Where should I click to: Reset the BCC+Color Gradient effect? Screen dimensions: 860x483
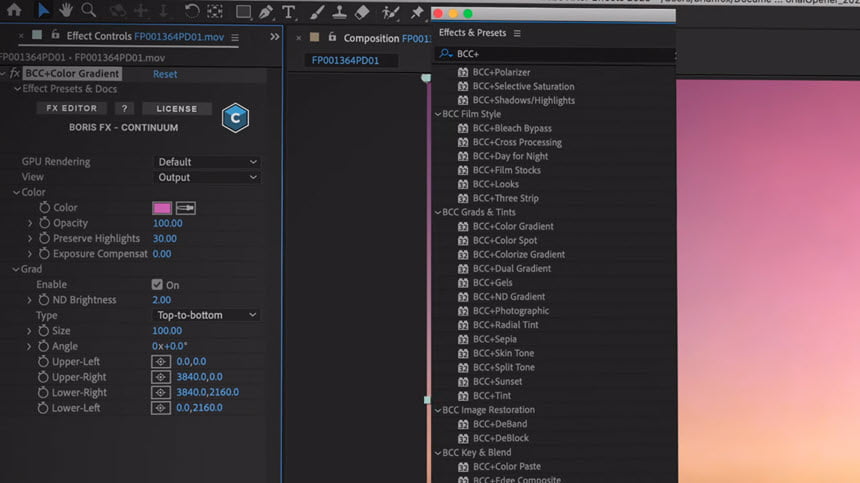coord(165,74)
